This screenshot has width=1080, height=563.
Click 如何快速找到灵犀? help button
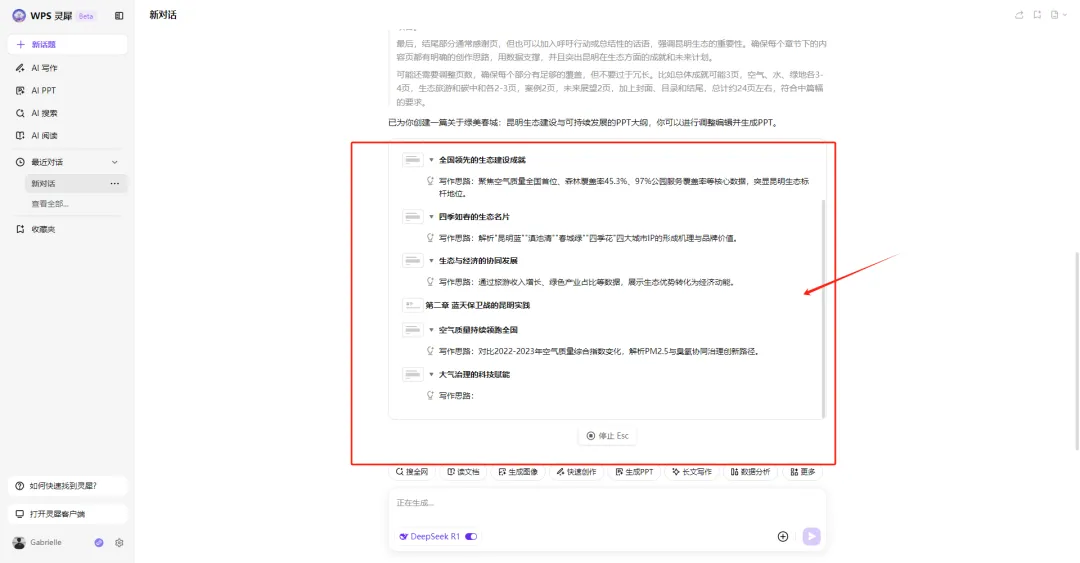tap(68, 486)
